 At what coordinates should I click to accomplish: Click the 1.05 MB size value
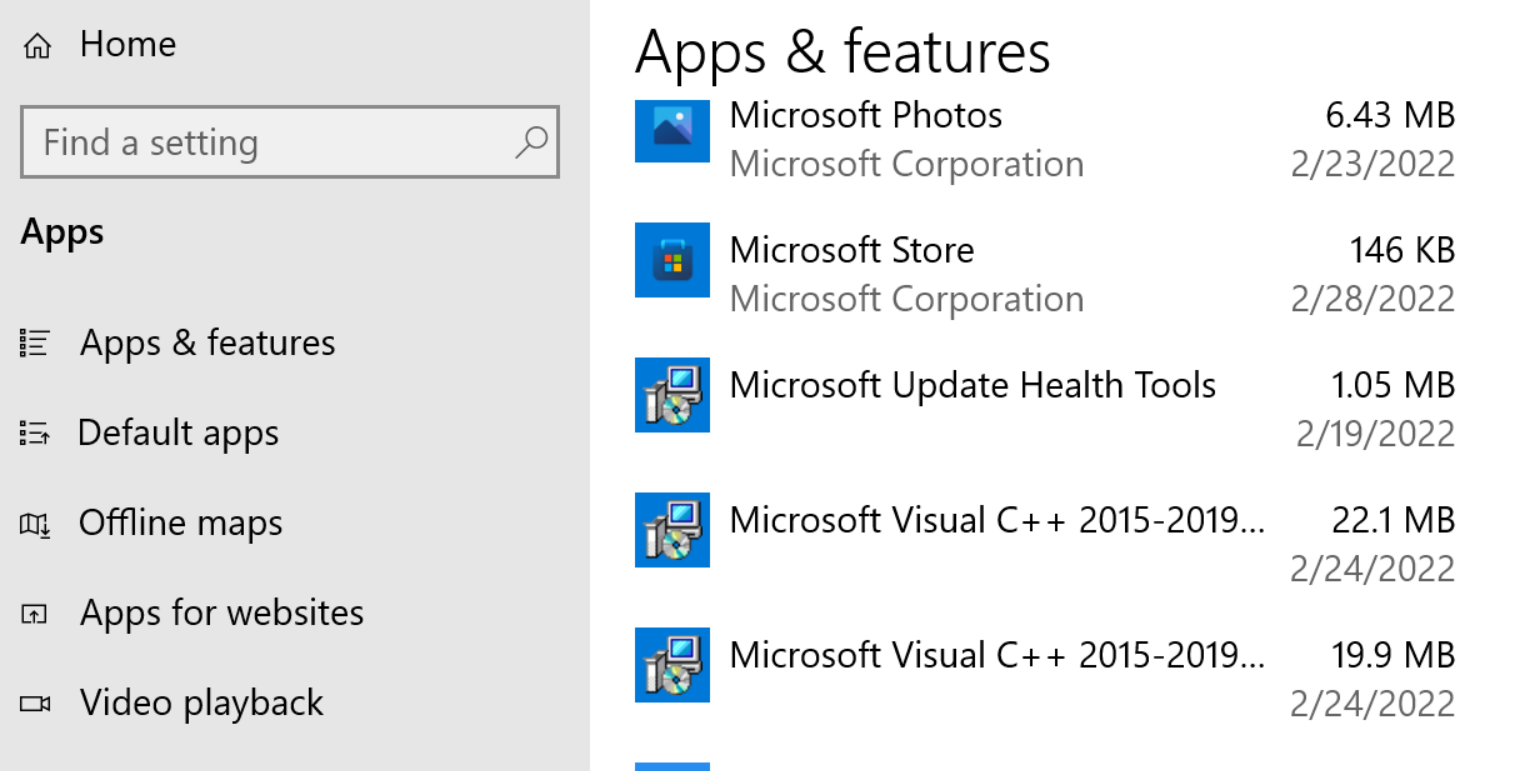click(1393, 385)
